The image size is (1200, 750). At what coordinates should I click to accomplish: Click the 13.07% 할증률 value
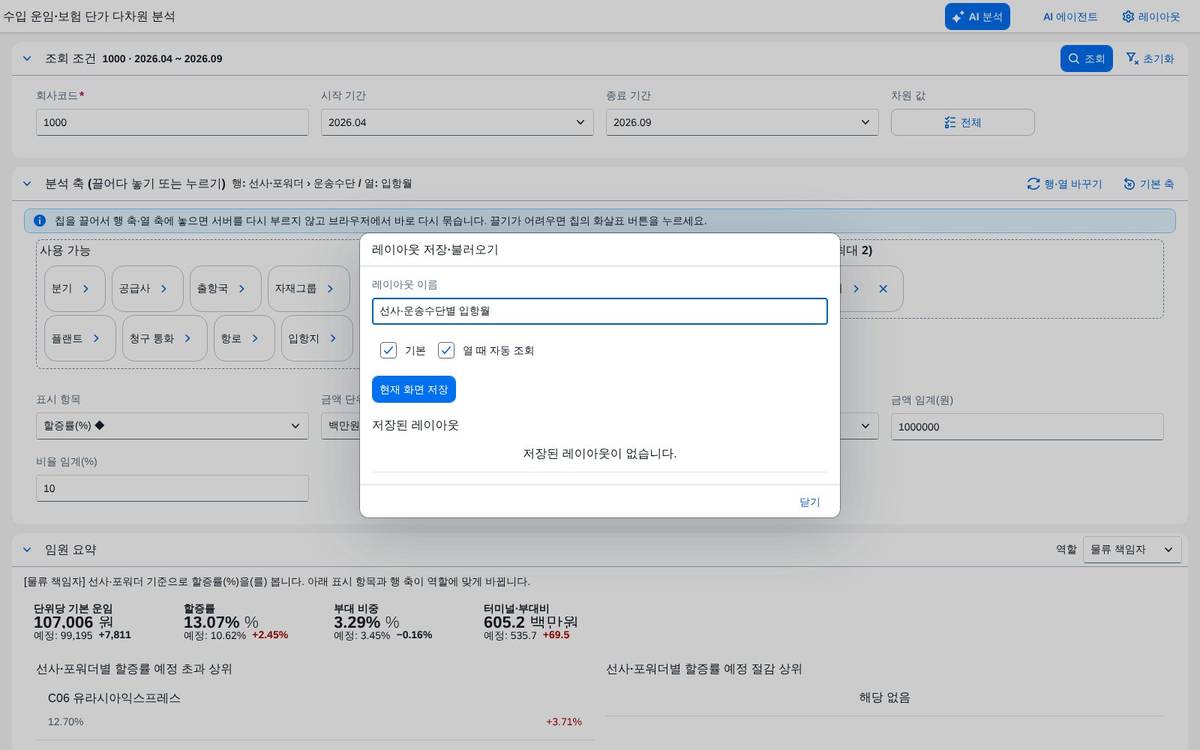tap(221, 622)
